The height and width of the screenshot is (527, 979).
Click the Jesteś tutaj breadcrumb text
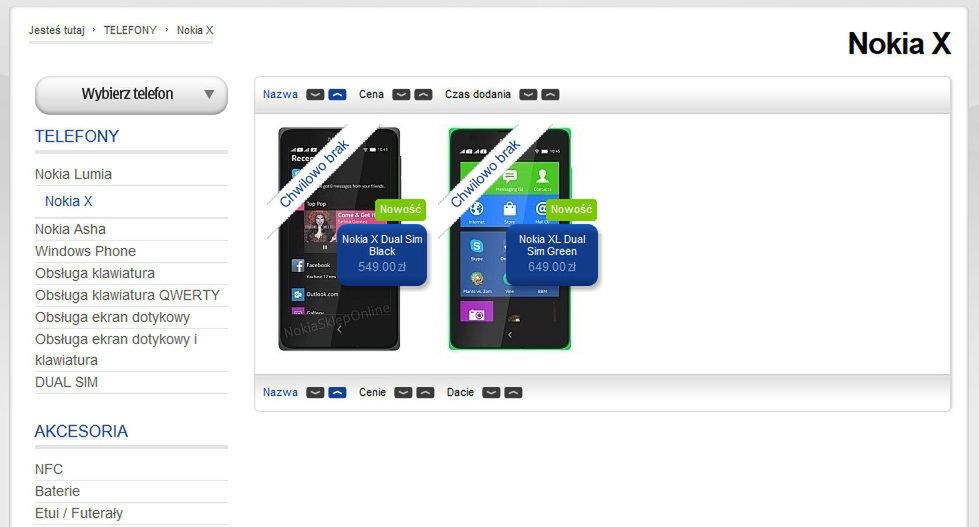(56, 30)
